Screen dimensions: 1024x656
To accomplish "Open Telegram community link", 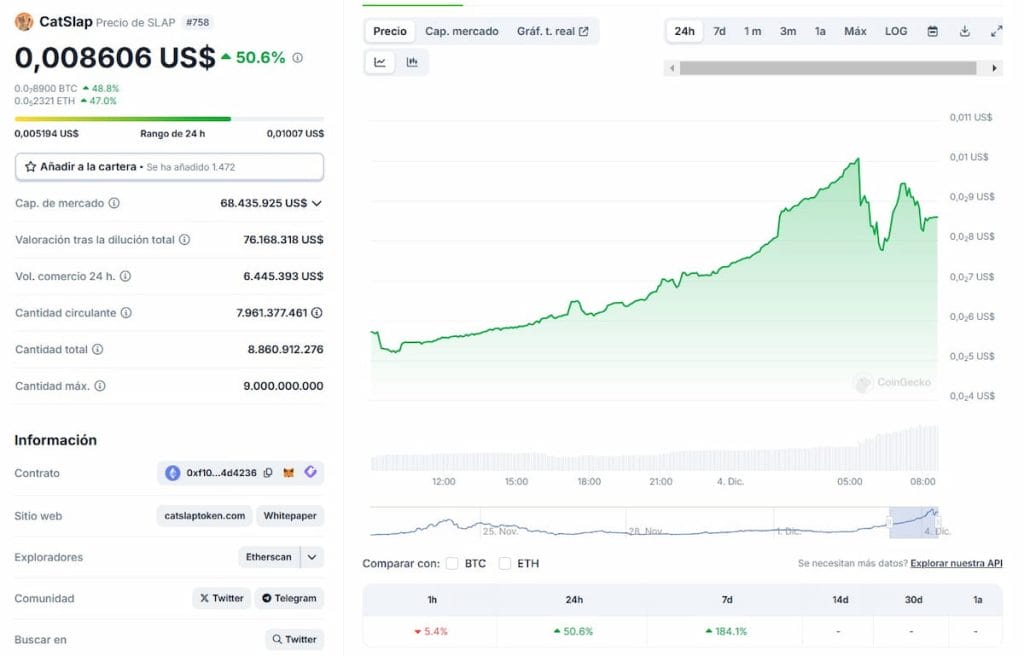I will [289, 598].
